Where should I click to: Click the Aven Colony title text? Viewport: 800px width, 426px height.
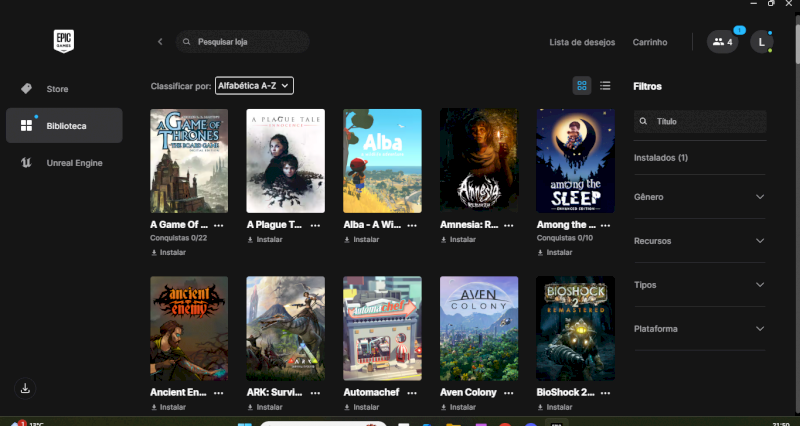pos(468,392)
